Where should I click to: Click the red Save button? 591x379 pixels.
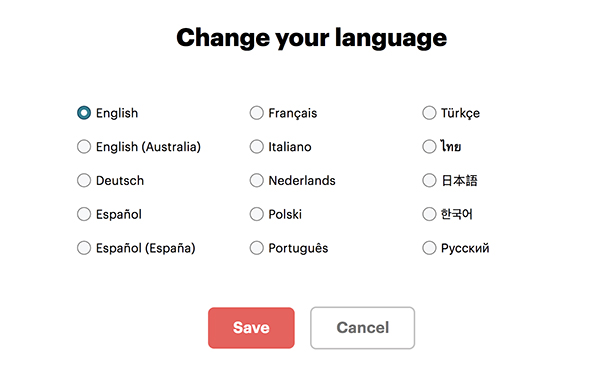pos(251,328)
